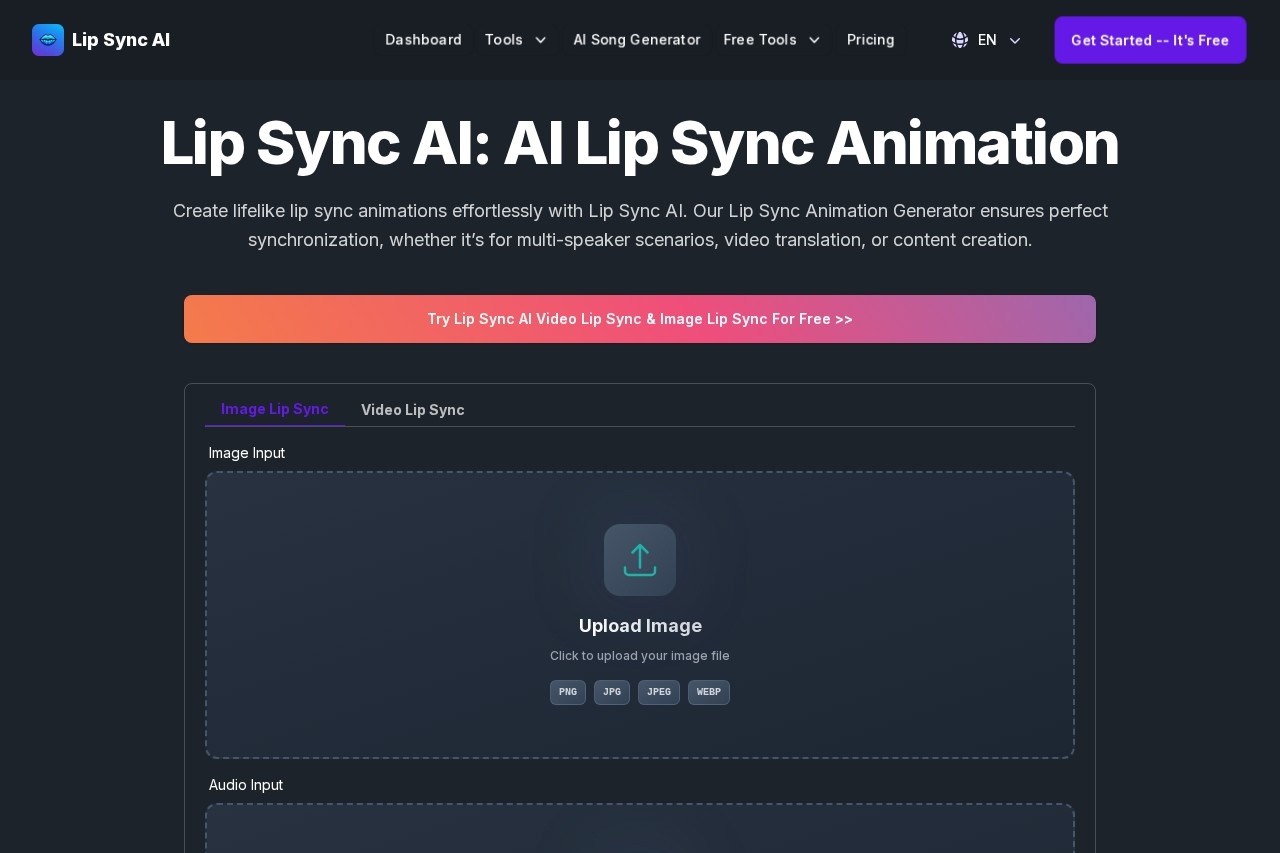Select the Image Lip Sync mode

click(275, 409)
